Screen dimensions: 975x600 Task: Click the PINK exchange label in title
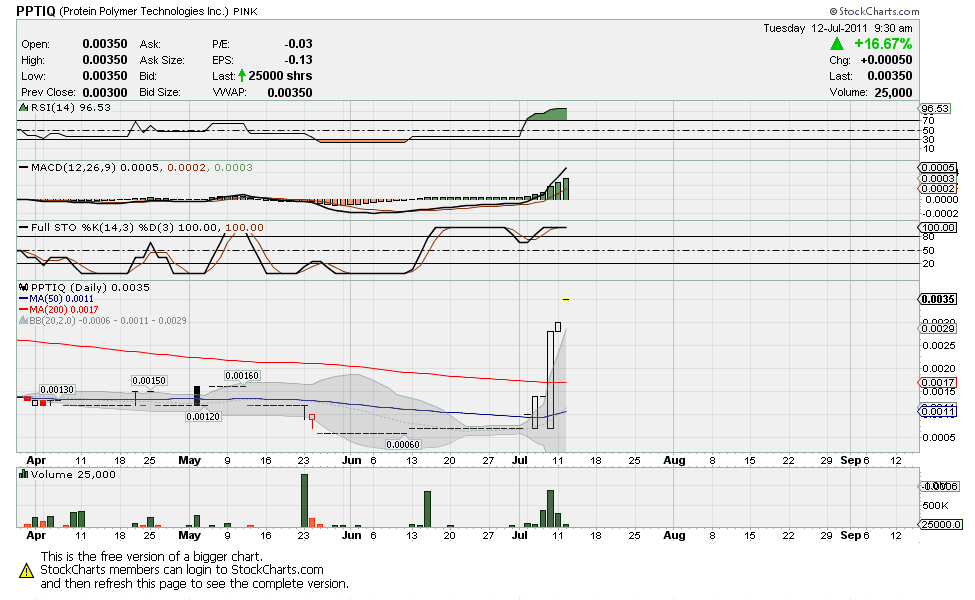click(x=246, y=11)
